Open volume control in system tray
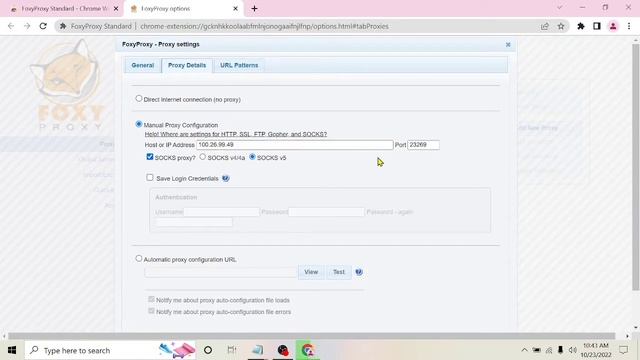Image resolution: width=640 pixels, height=360 pixels. pos(573,350)
